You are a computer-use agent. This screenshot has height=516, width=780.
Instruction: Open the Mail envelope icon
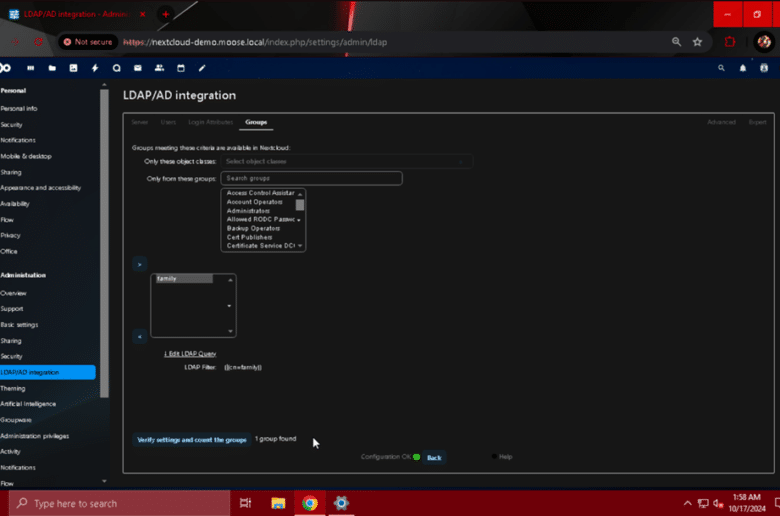[x=138, y=68]
